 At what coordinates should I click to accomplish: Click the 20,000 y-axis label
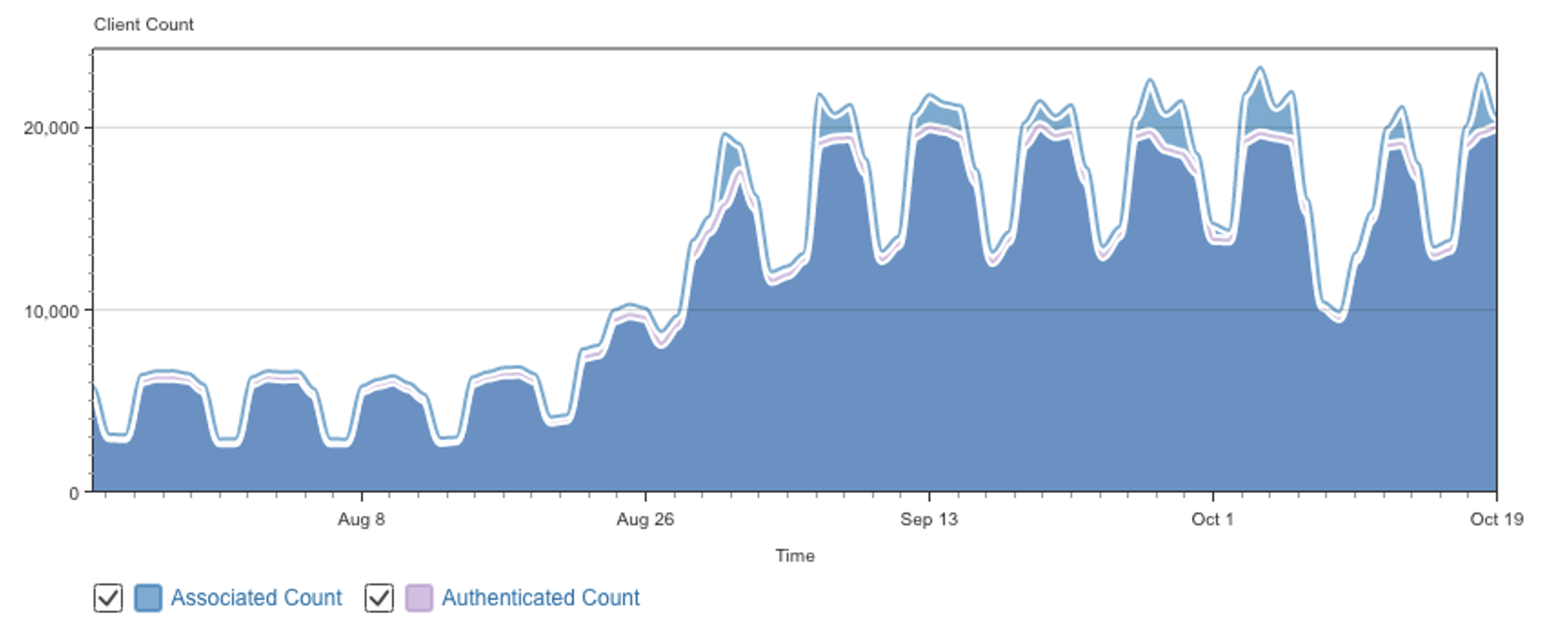point(51,128)
